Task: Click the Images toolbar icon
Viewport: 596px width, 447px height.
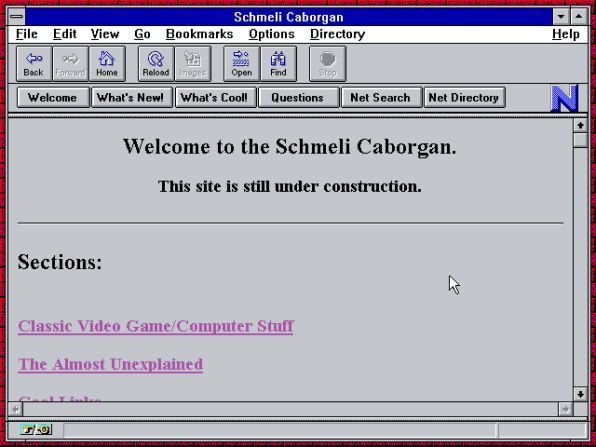Action: coord(193,64)
